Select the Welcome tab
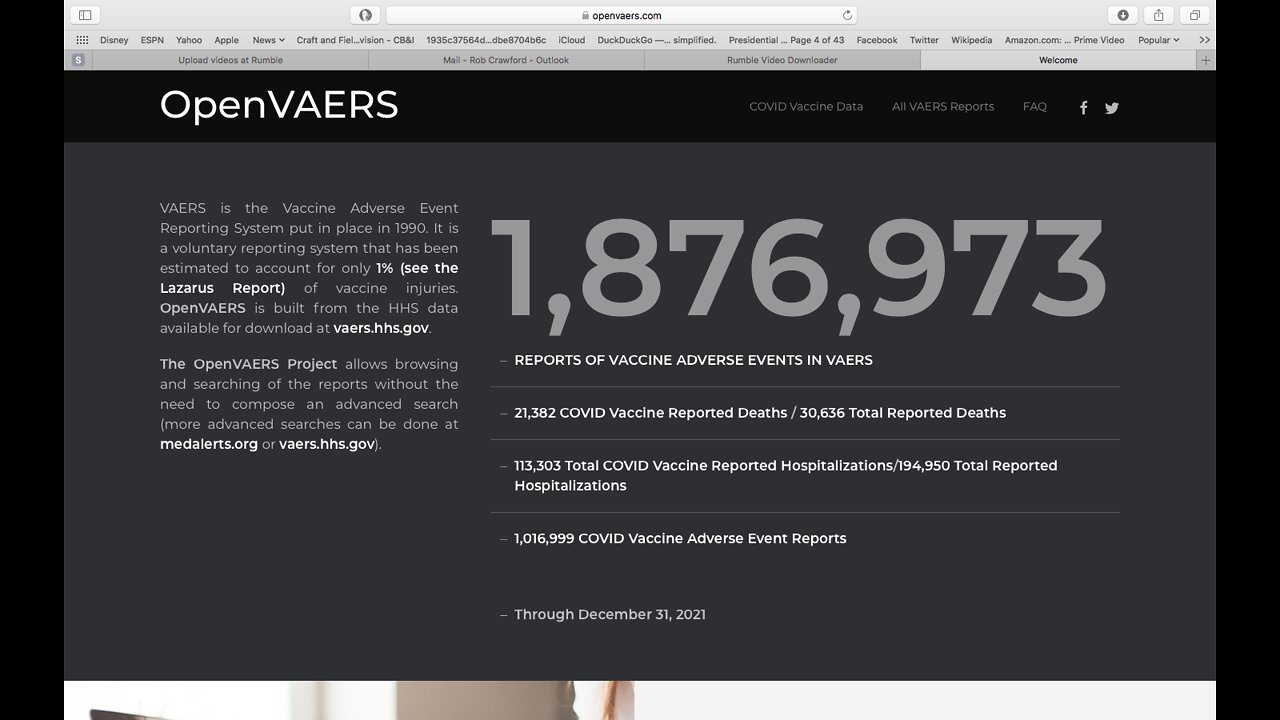This screenshot has height=720, width=1280. tap(1058, 60)
